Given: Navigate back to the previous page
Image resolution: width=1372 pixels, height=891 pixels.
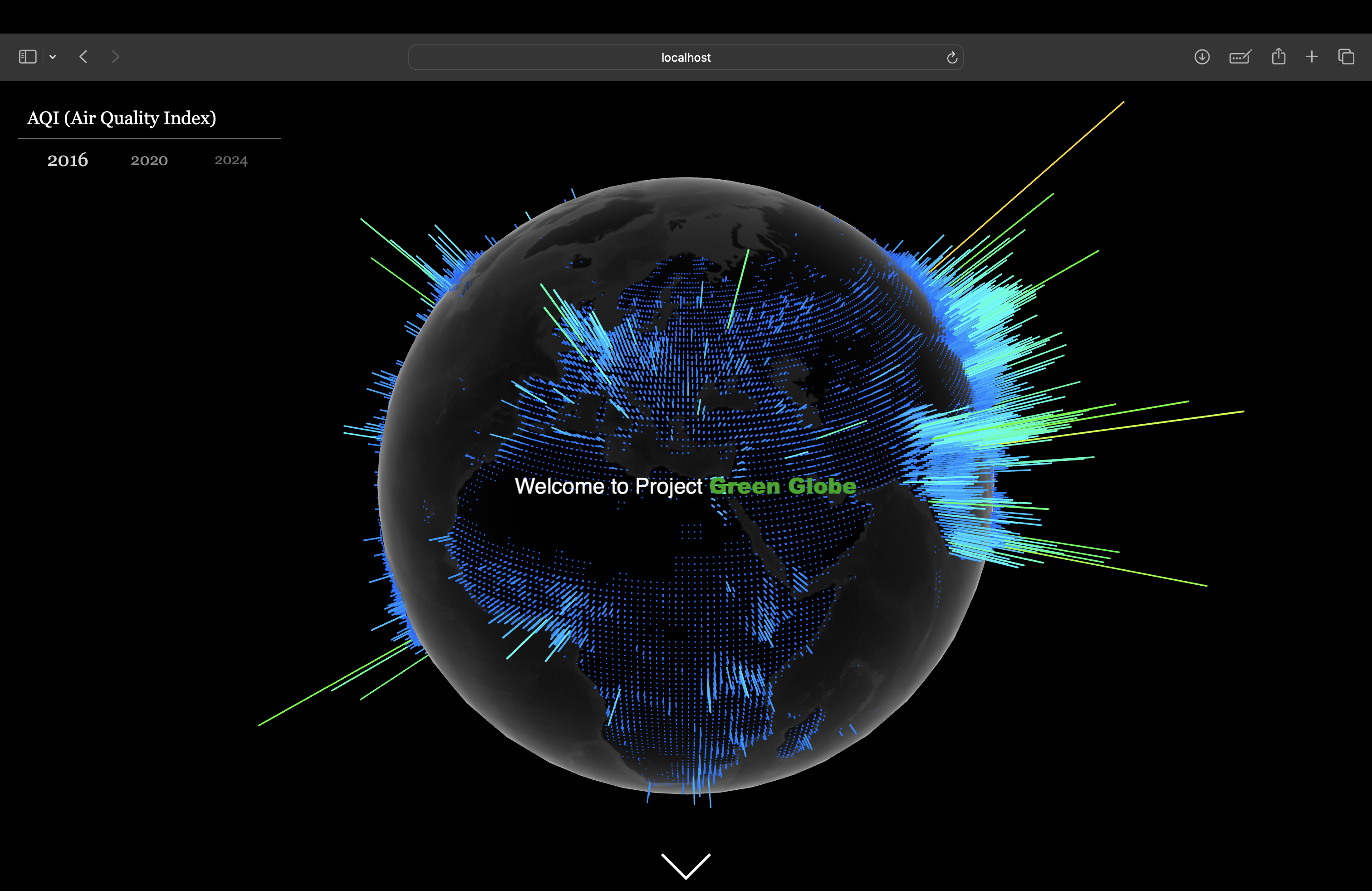Looking at the screenshot, I should 83,56.
